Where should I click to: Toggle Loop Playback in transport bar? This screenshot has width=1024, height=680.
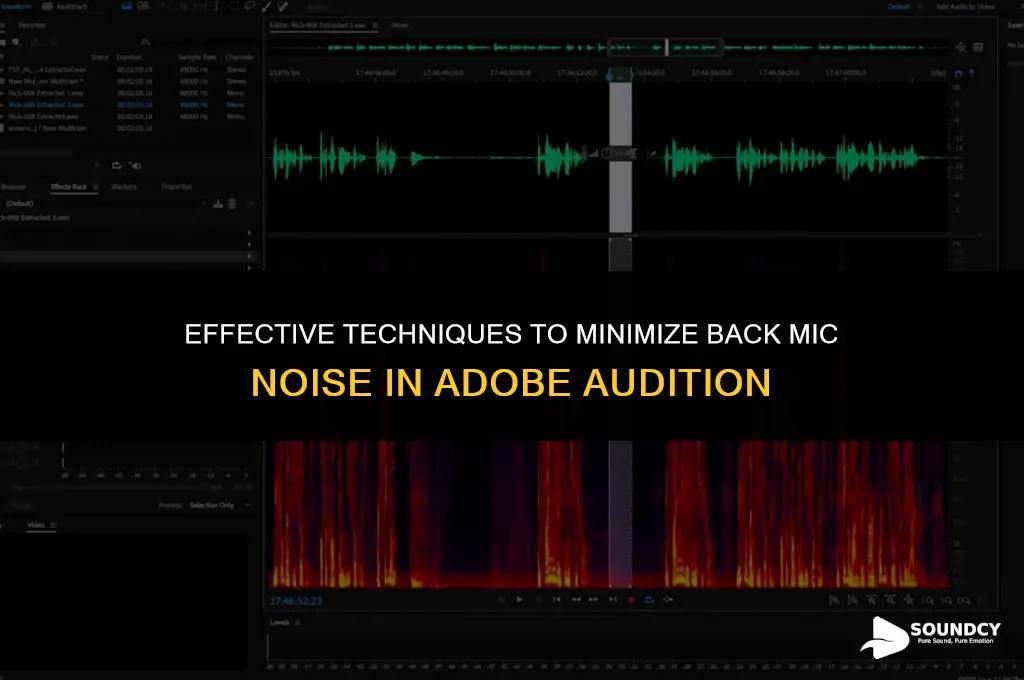tap(649, 600)
